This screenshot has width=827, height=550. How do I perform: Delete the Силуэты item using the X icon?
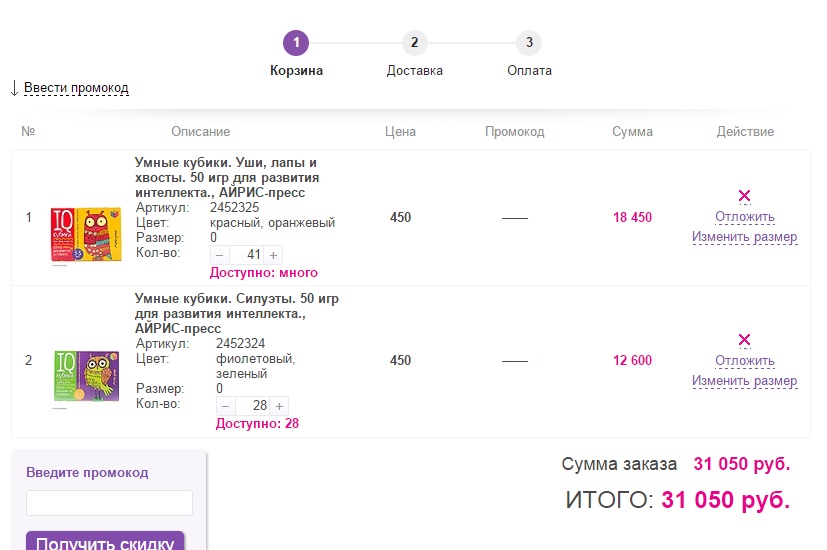pos(744,340)
